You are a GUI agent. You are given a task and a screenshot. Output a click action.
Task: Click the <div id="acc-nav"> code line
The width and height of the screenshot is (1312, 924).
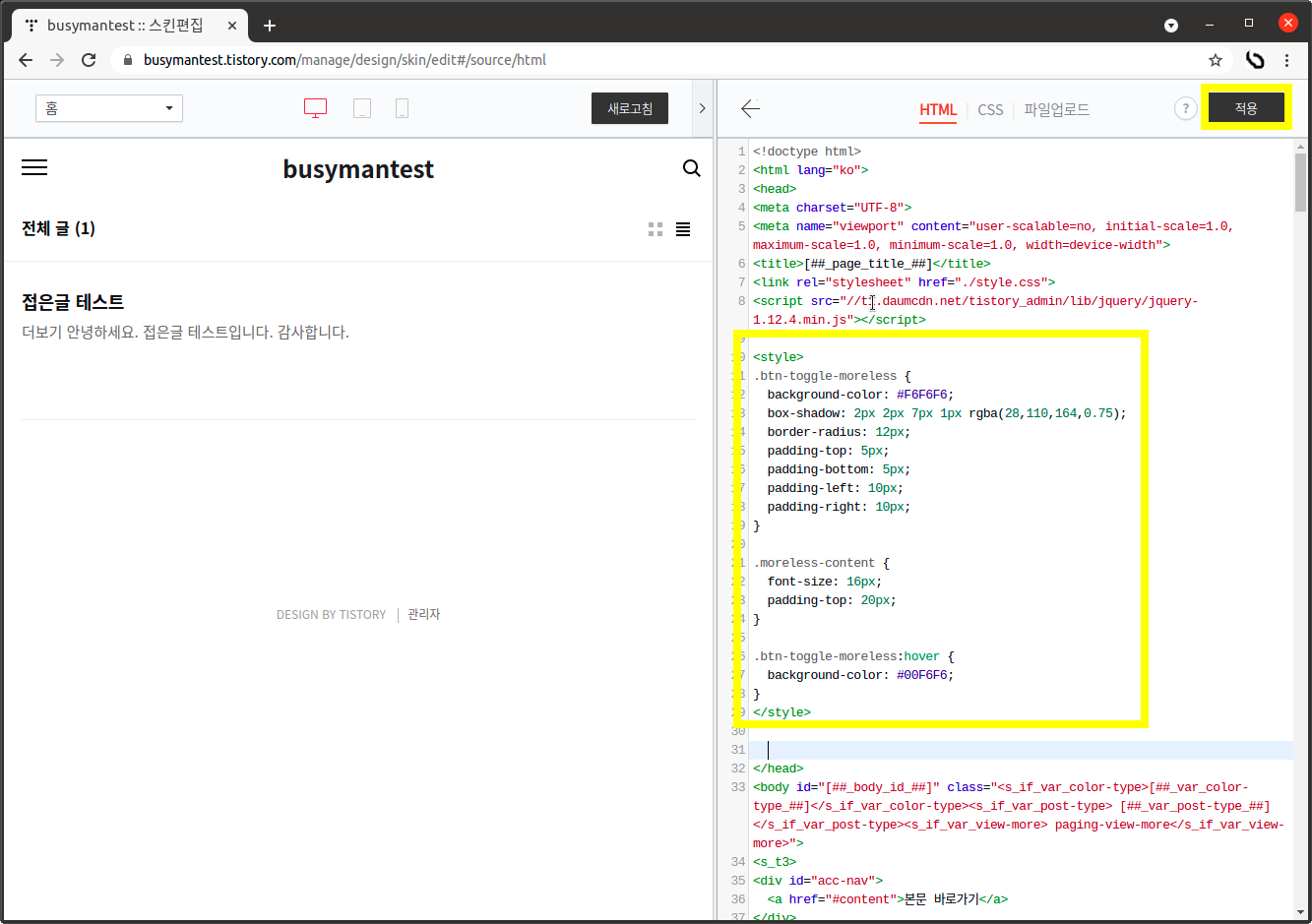tap(818, 881)
